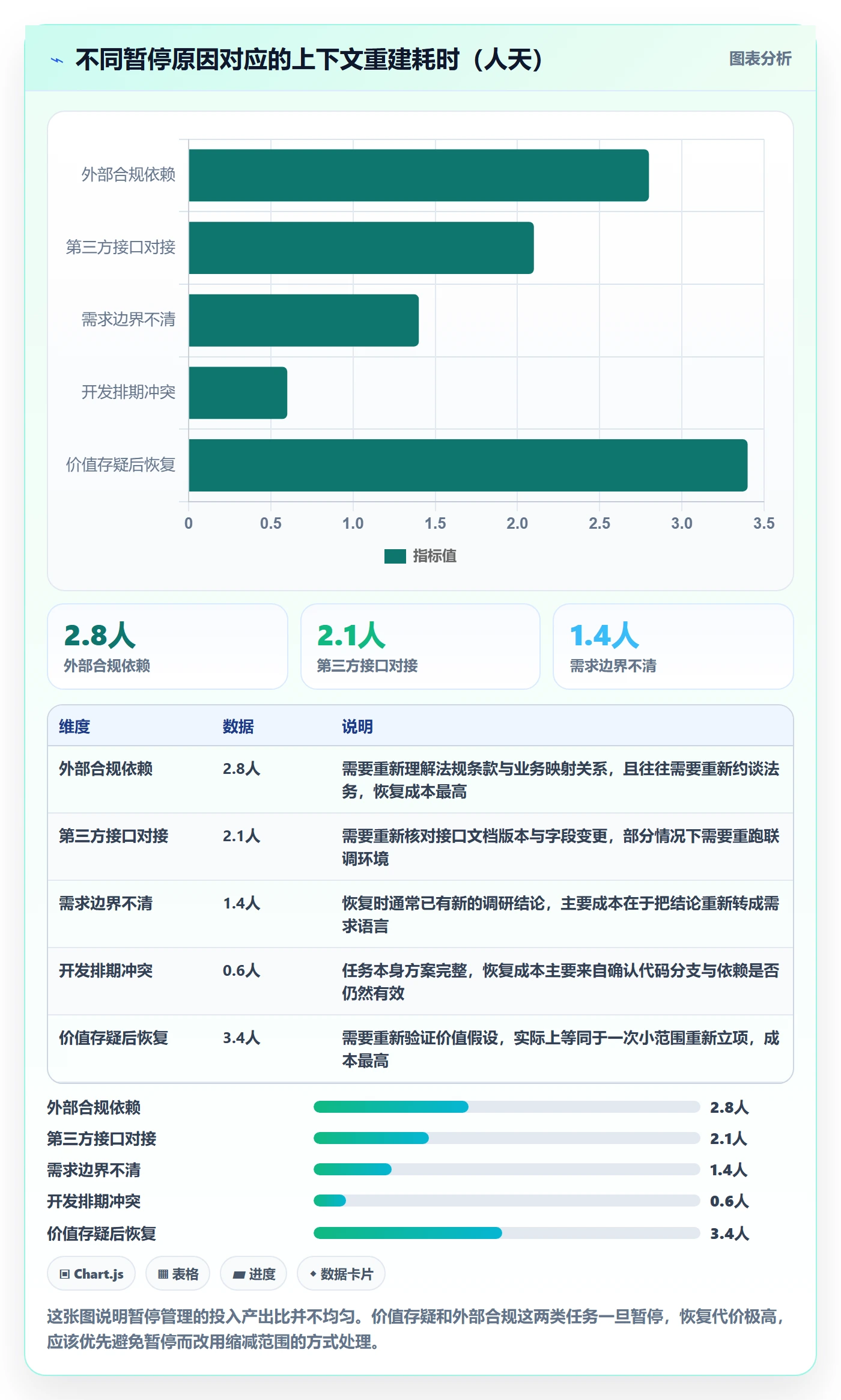Click the Chart.js chip's square icon
841x1400 pixels.
(65, 1274)
